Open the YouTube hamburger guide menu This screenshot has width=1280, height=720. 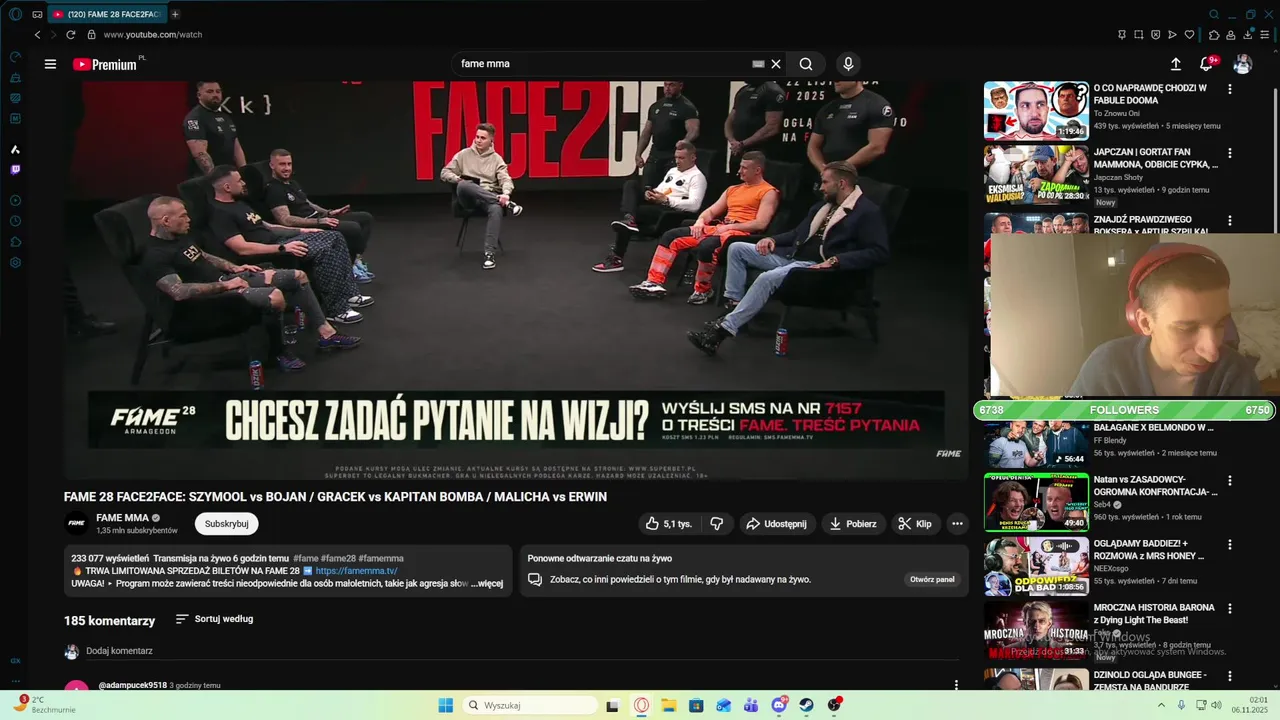point(50,64)
